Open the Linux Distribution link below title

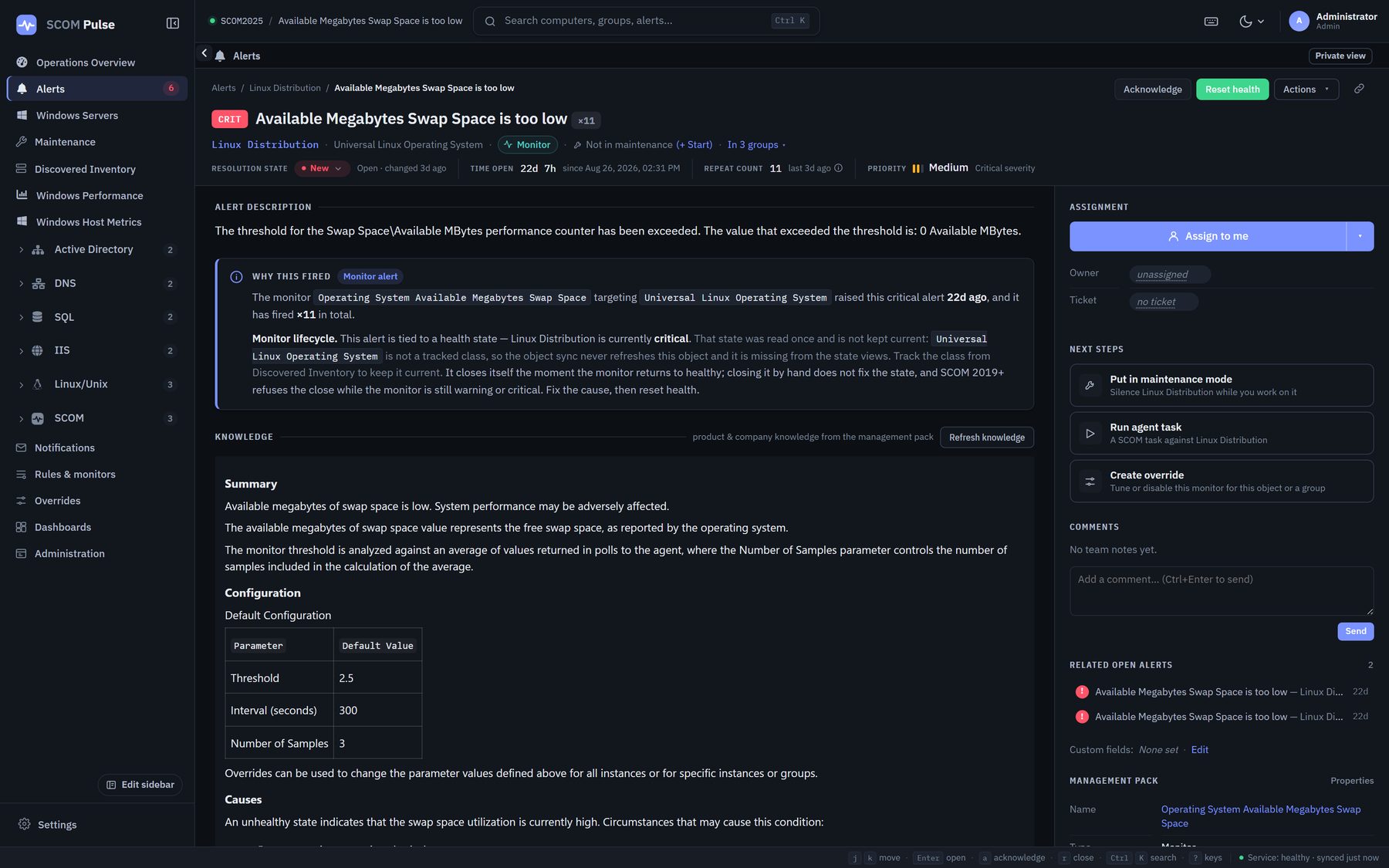(265, 145)
